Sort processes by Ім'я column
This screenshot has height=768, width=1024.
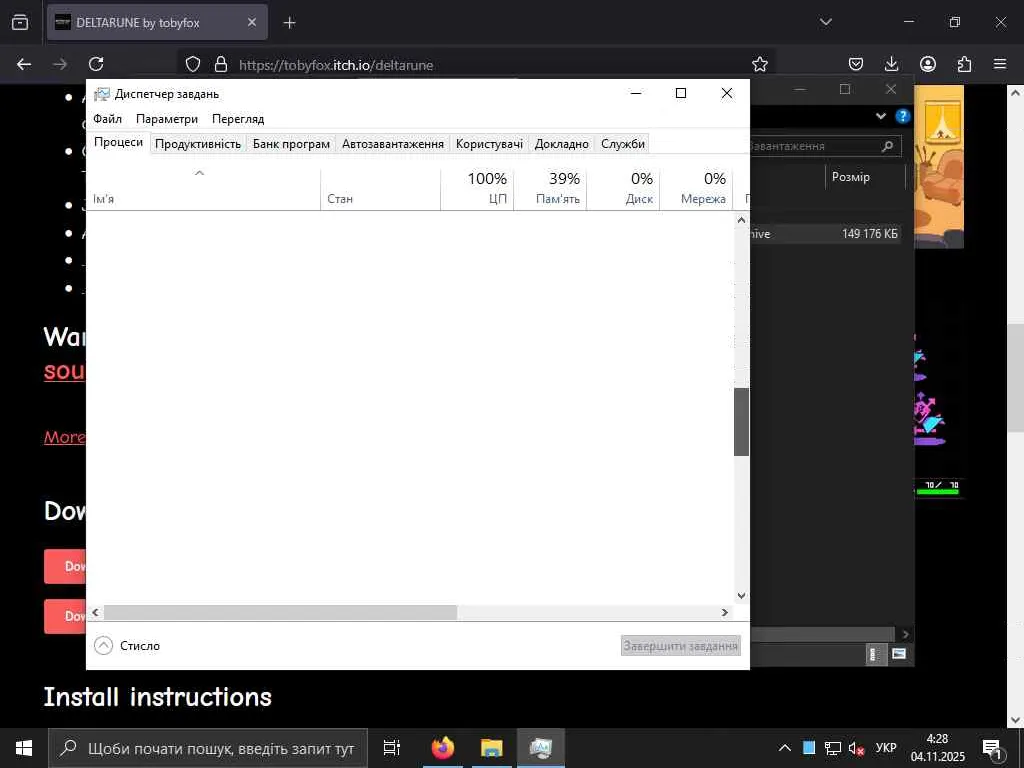click(x=203, y=189)
